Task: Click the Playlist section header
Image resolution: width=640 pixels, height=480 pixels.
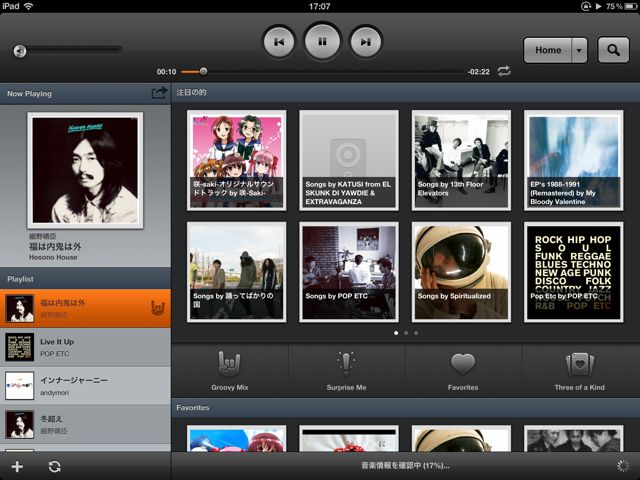Action: [85, 279]
